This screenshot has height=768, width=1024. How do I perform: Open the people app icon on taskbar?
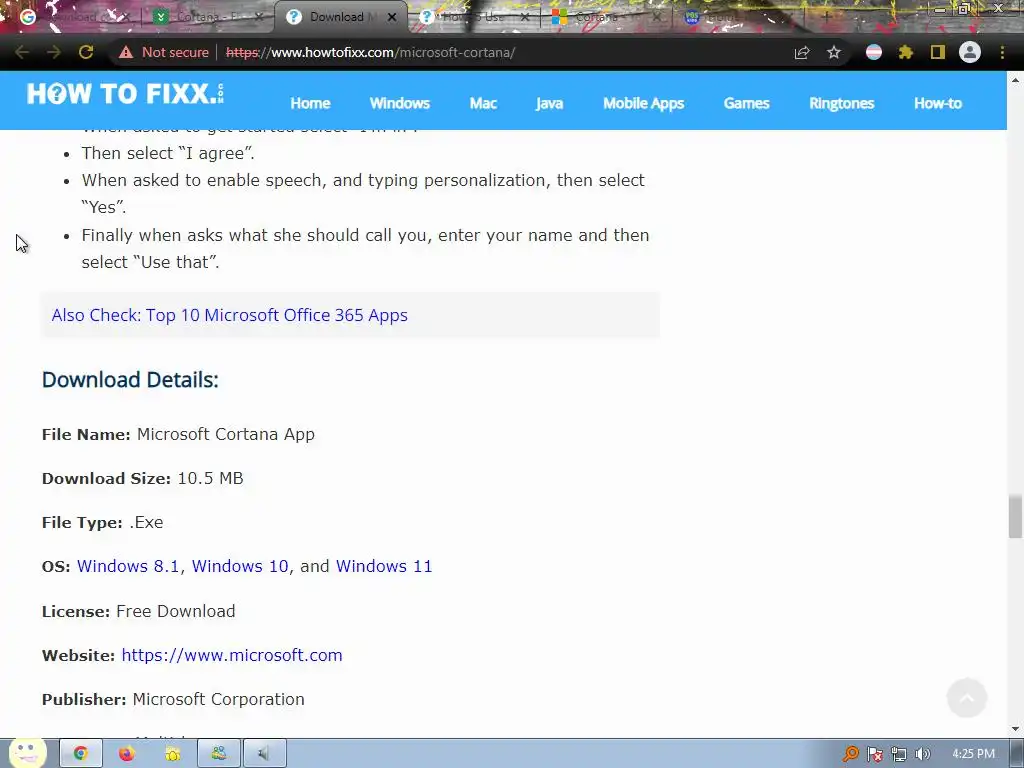point(219,754)
